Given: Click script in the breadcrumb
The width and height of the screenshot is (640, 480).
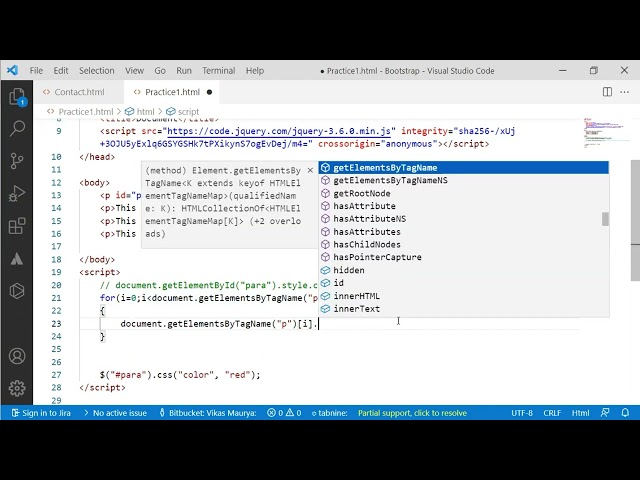Looking at the screenshot, I should click(188, 111).
